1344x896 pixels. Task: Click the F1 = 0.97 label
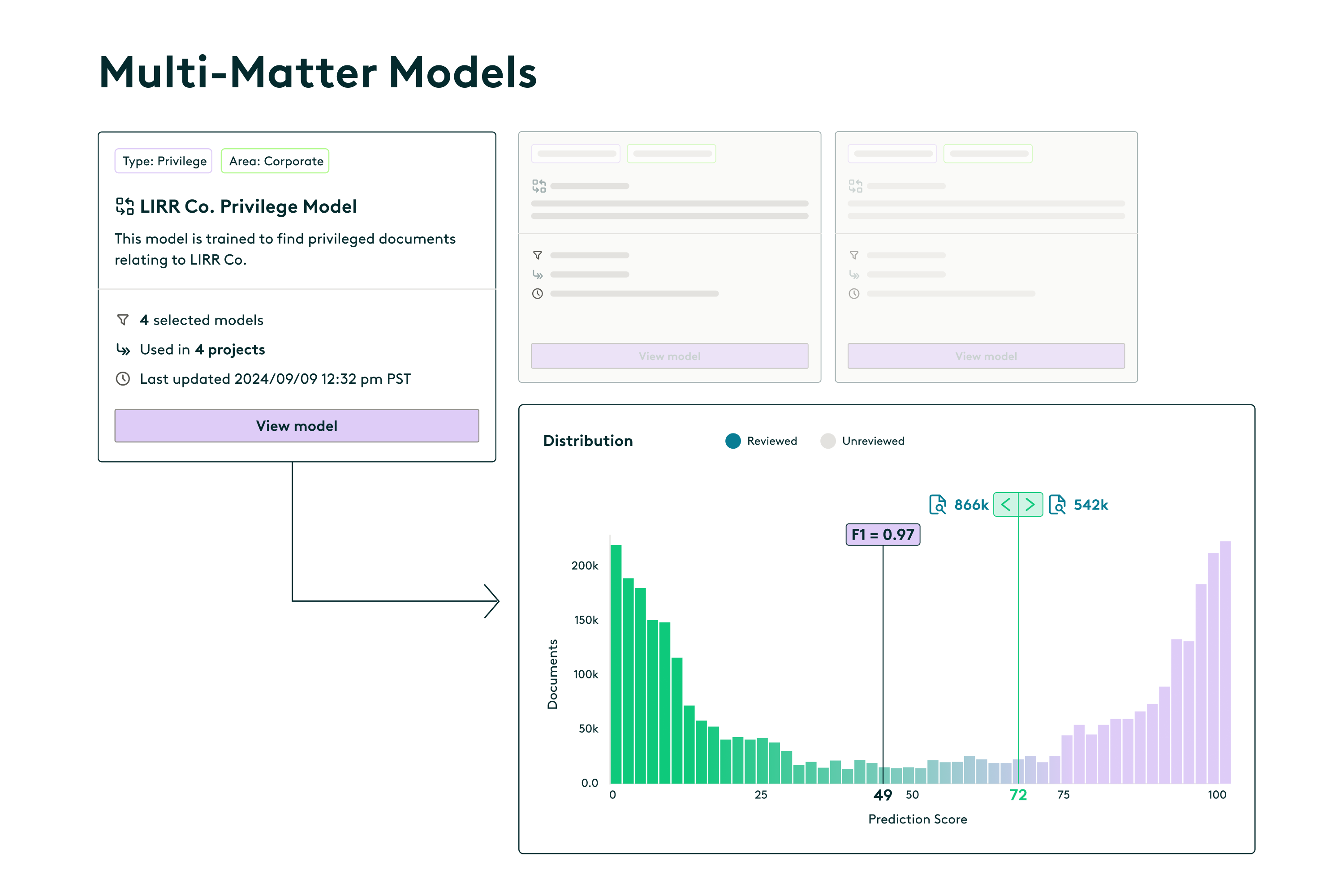tap(883, 535)
